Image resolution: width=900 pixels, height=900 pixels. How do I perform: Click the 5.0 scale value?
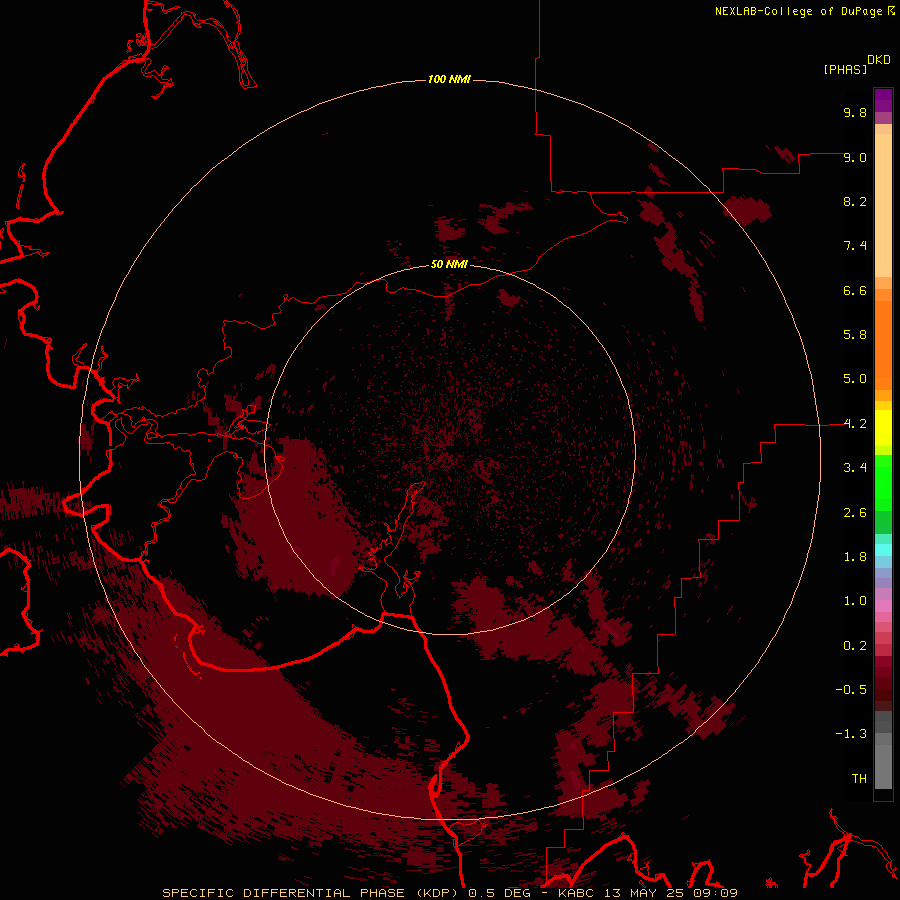855,379
